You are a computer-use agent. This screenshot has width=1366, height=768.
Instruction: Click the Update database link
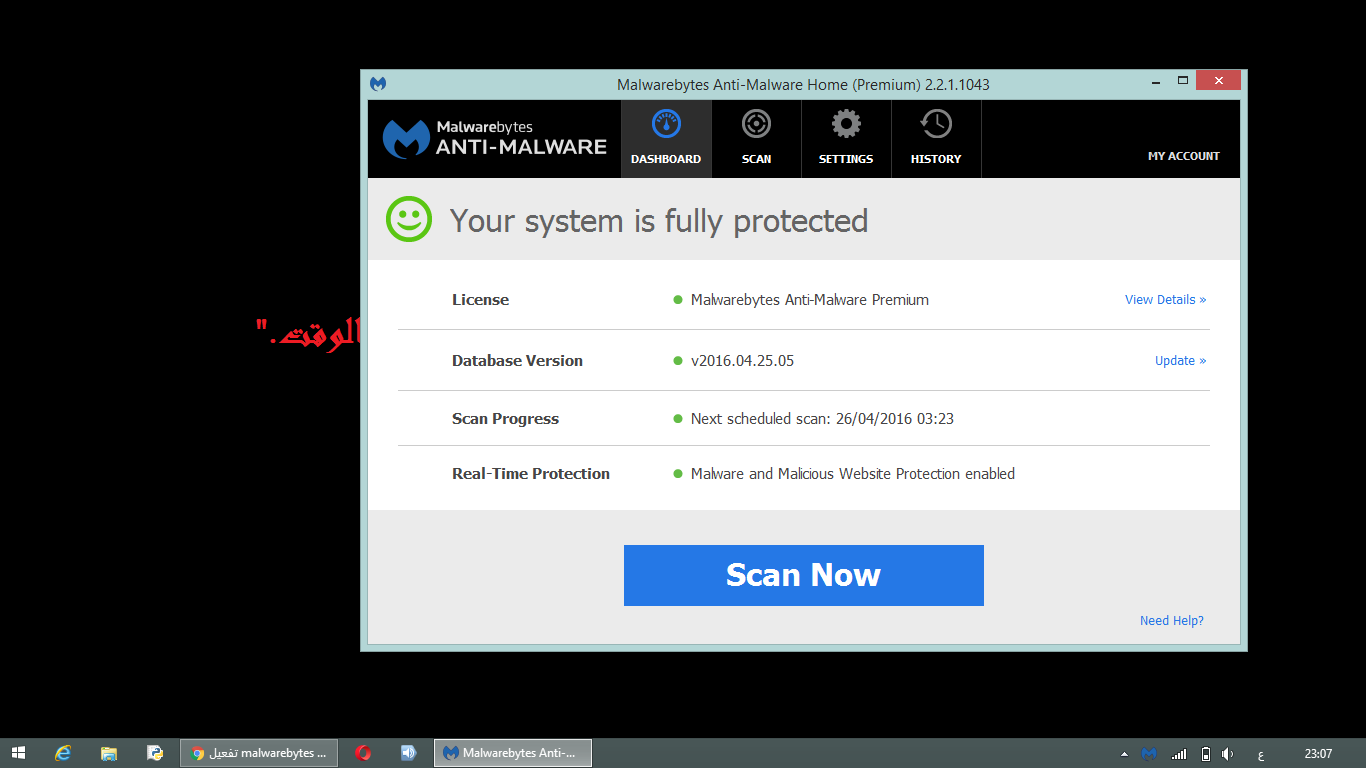click(x=1180, y=361)
